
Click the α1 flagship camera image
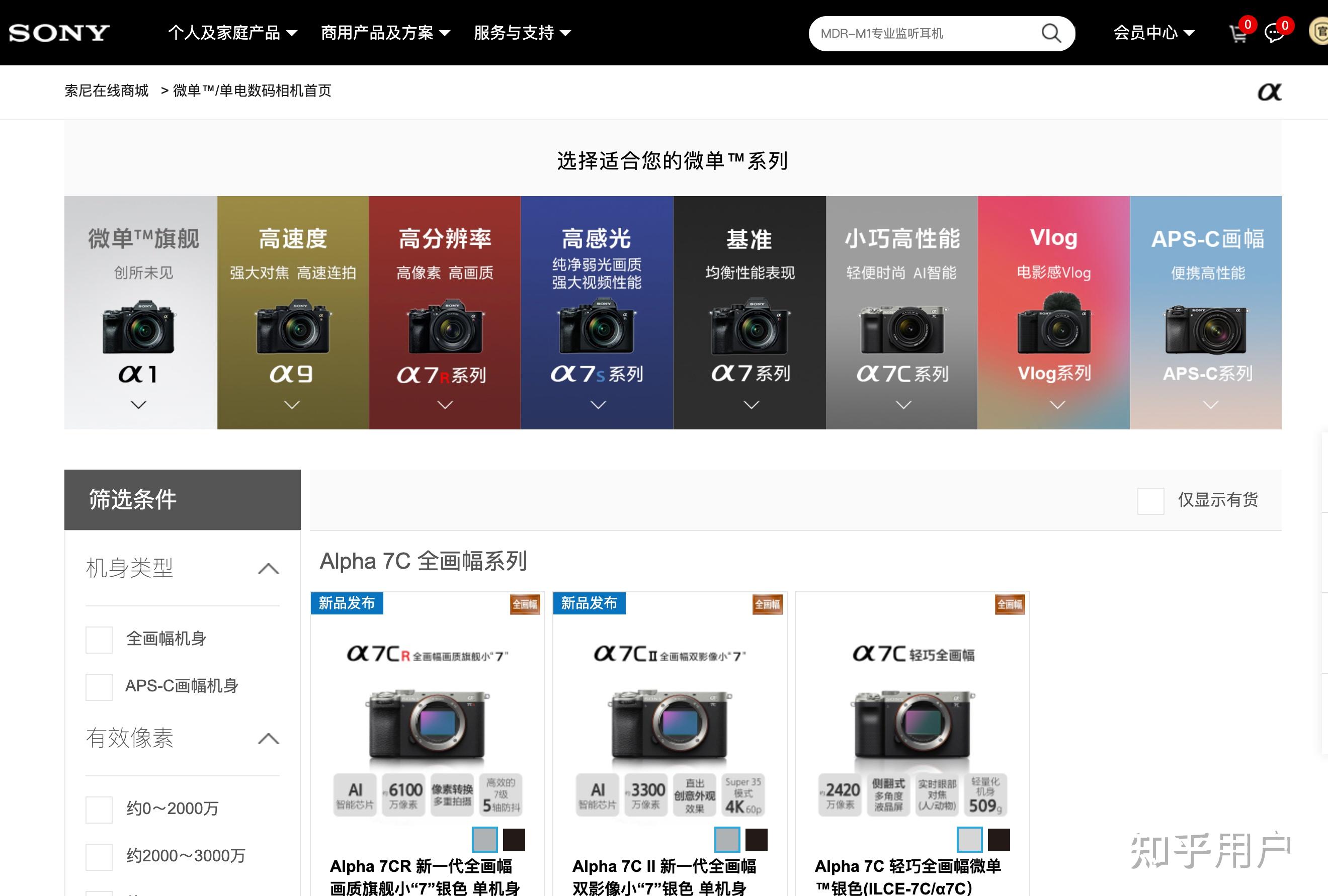click(x=139, y=327)
